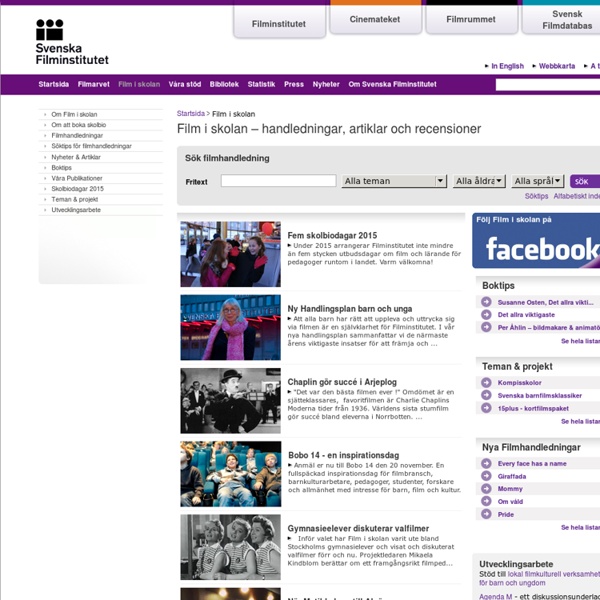600x600 pixels.
Task: Click the Startsida breadcrumb link
Action: click(191, 114)
